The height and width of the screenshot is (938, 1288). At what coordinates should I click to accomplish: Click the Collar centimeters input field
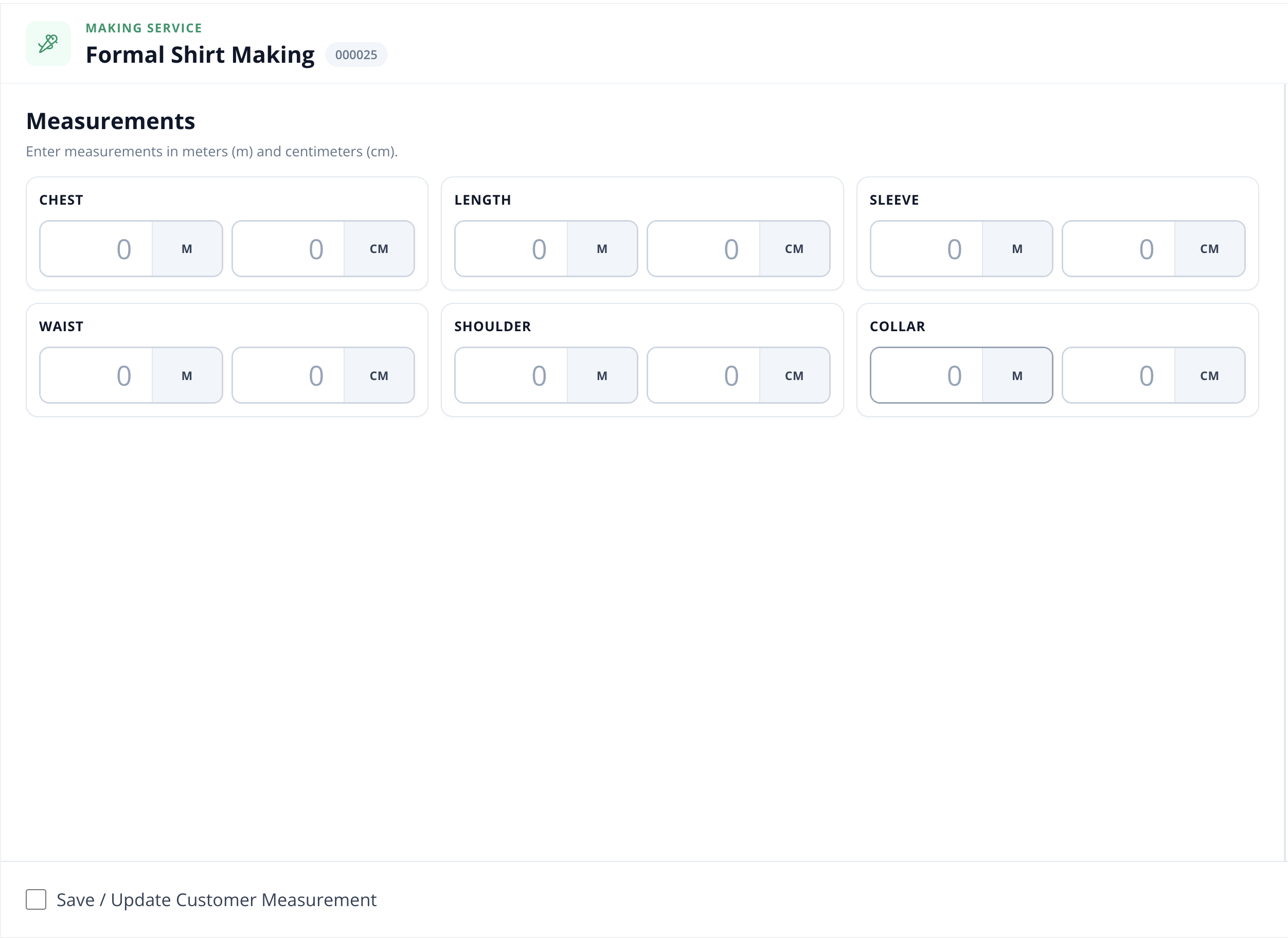1119,375
